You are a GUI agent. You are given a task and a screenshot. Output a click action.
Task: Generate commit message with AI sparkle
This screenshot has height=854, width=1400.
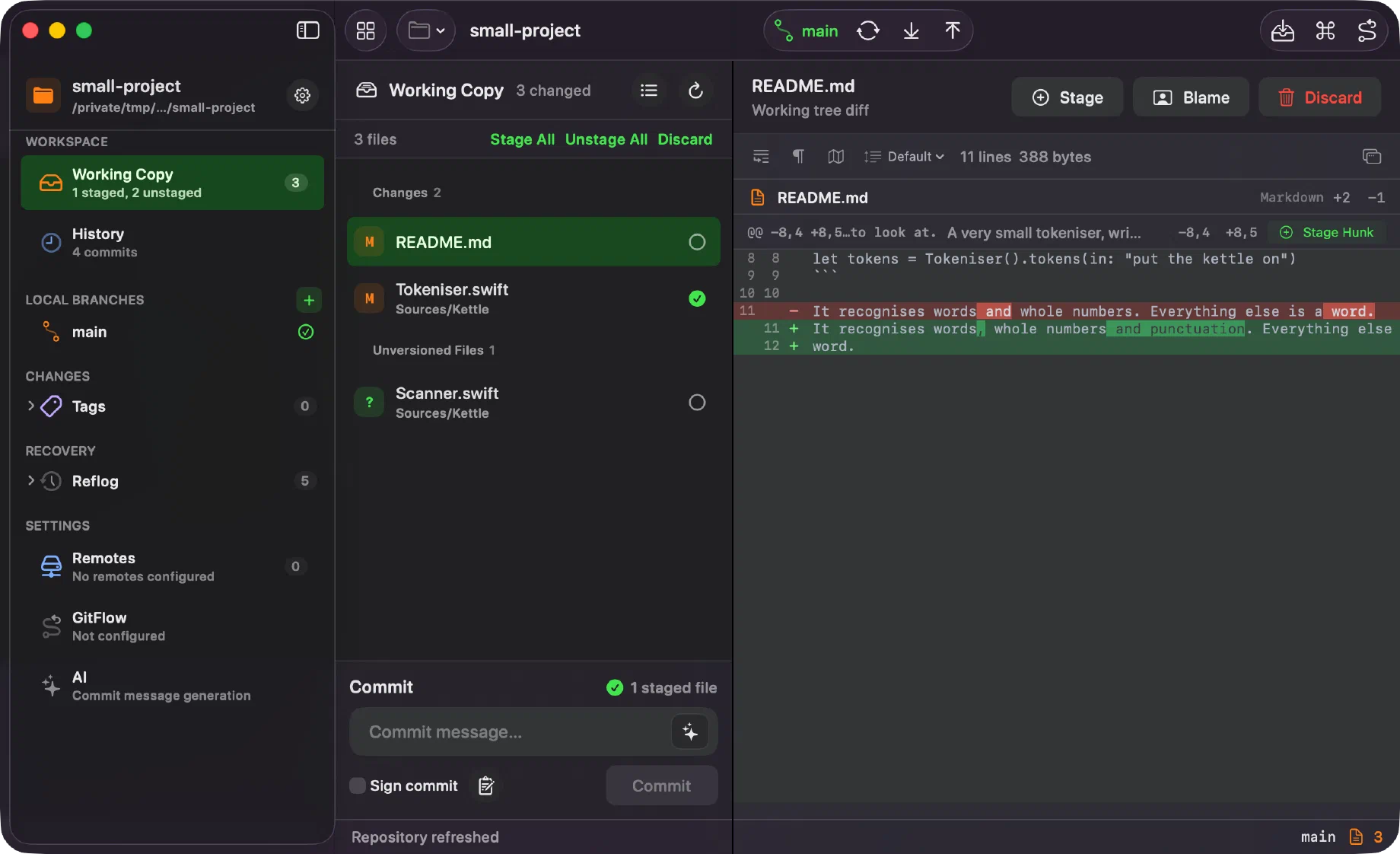pos(690,732)
